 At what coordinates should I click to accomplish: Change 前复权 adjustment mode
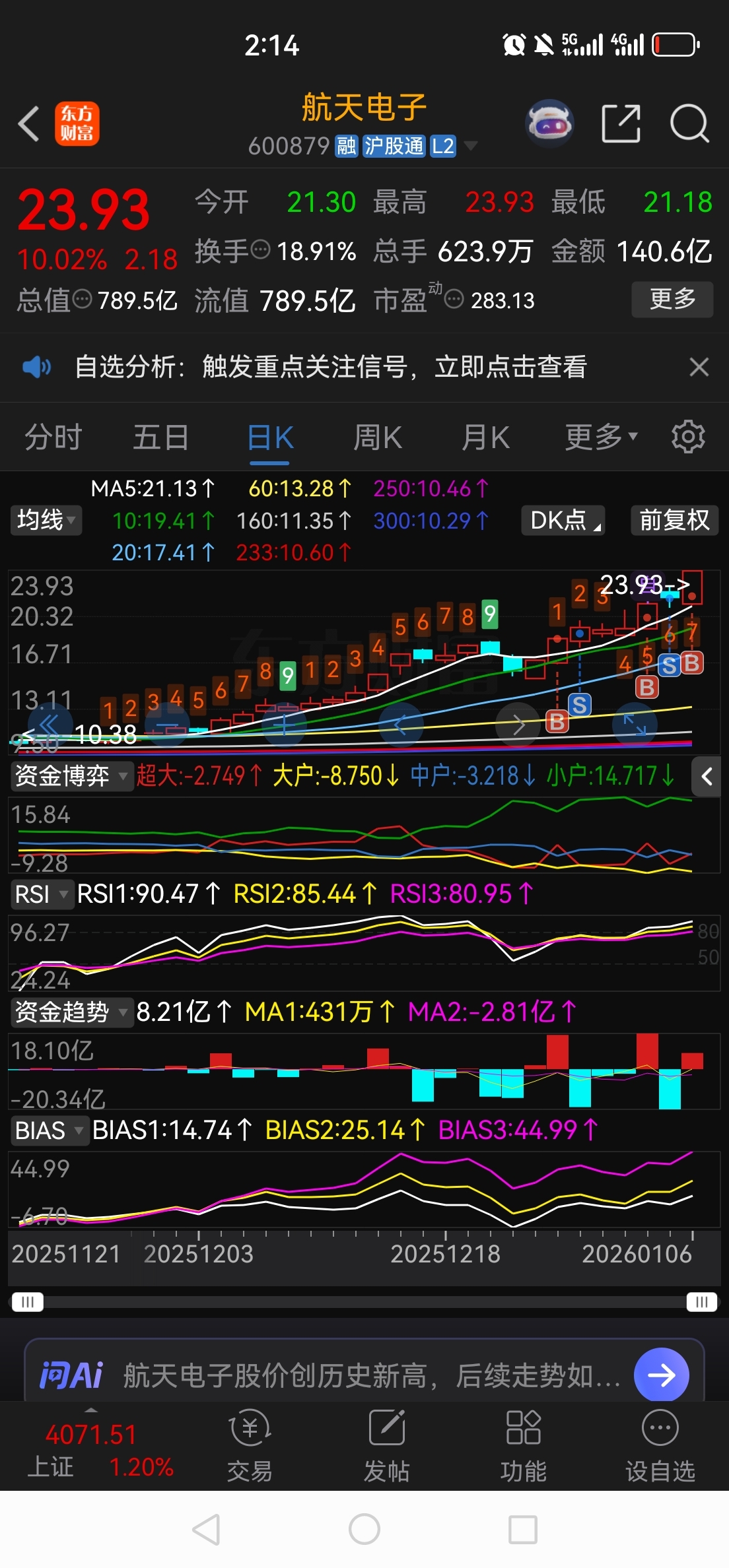point(674,520)
